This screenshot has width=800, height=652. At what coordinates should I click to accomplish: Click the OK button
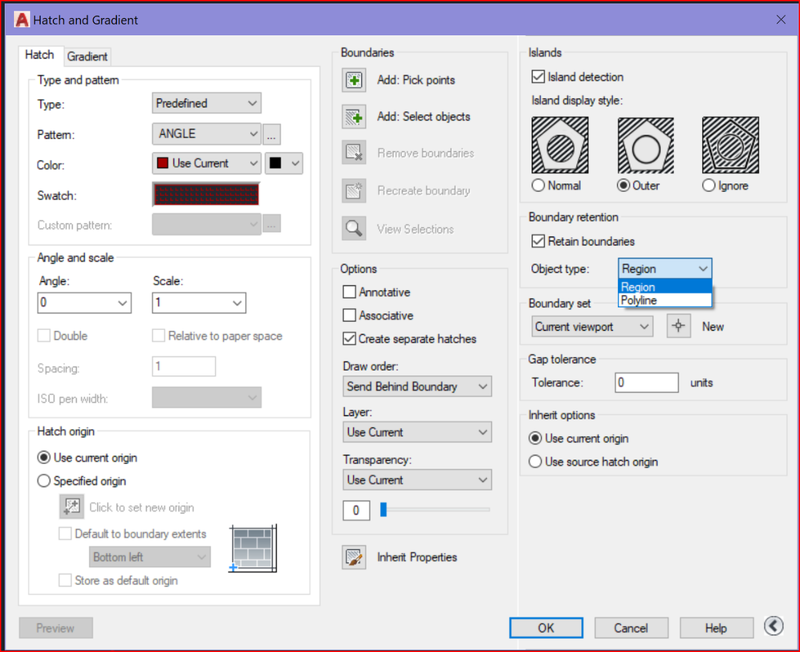point(546,628)
